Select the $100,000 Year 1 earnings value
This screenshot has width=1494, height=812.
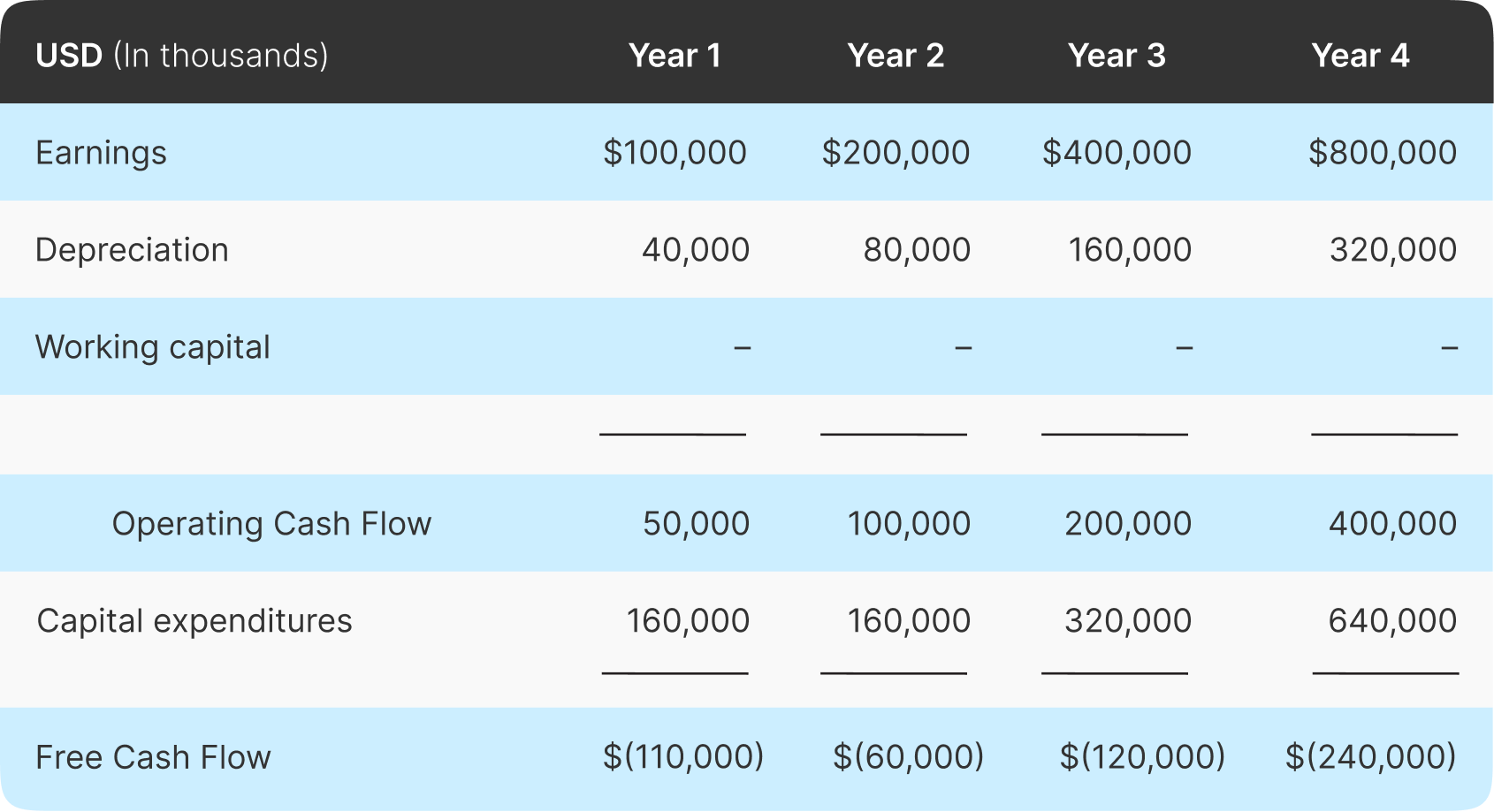(675, 153)
